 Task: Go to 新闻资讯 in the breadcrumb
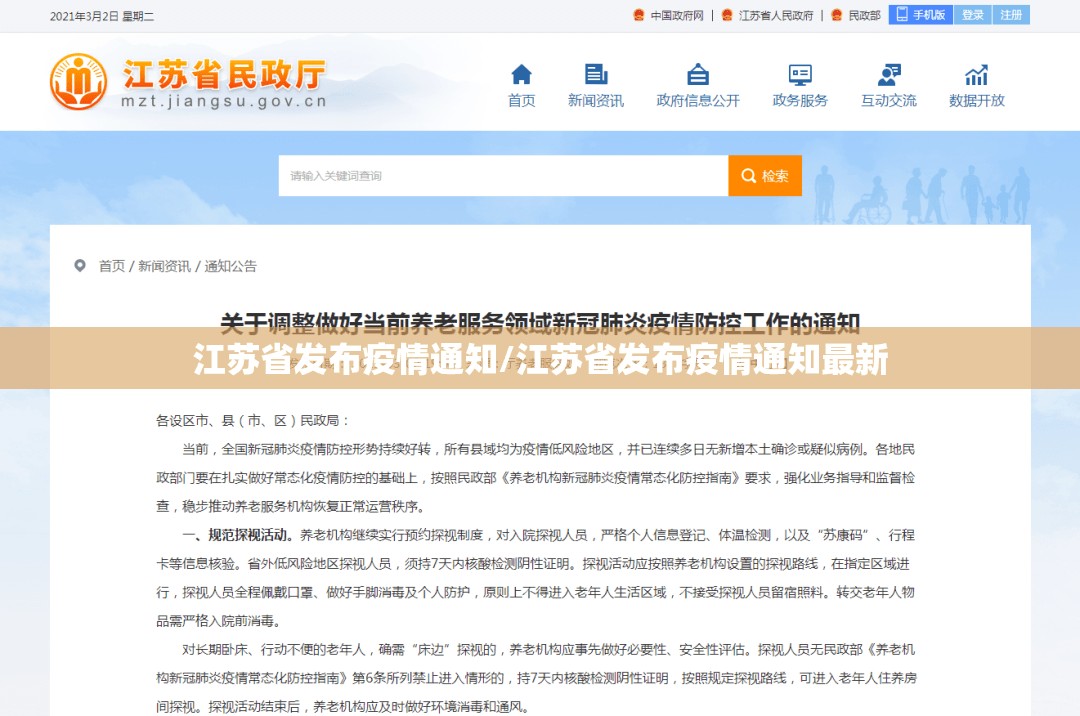pos(164,266)
